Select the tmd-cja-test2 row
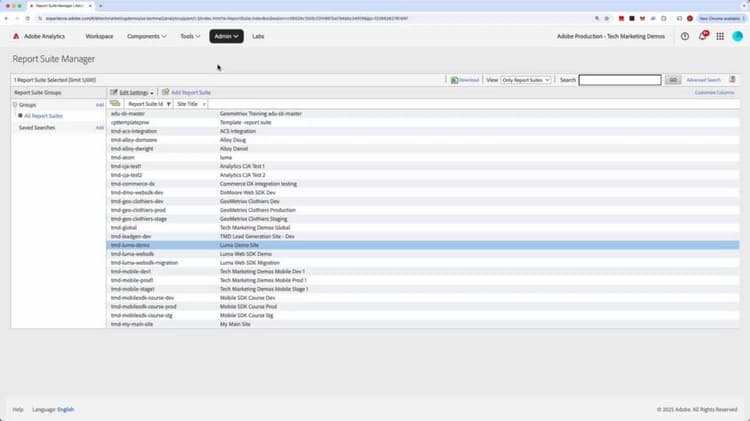The image size is (750, 421). [423, 175]
